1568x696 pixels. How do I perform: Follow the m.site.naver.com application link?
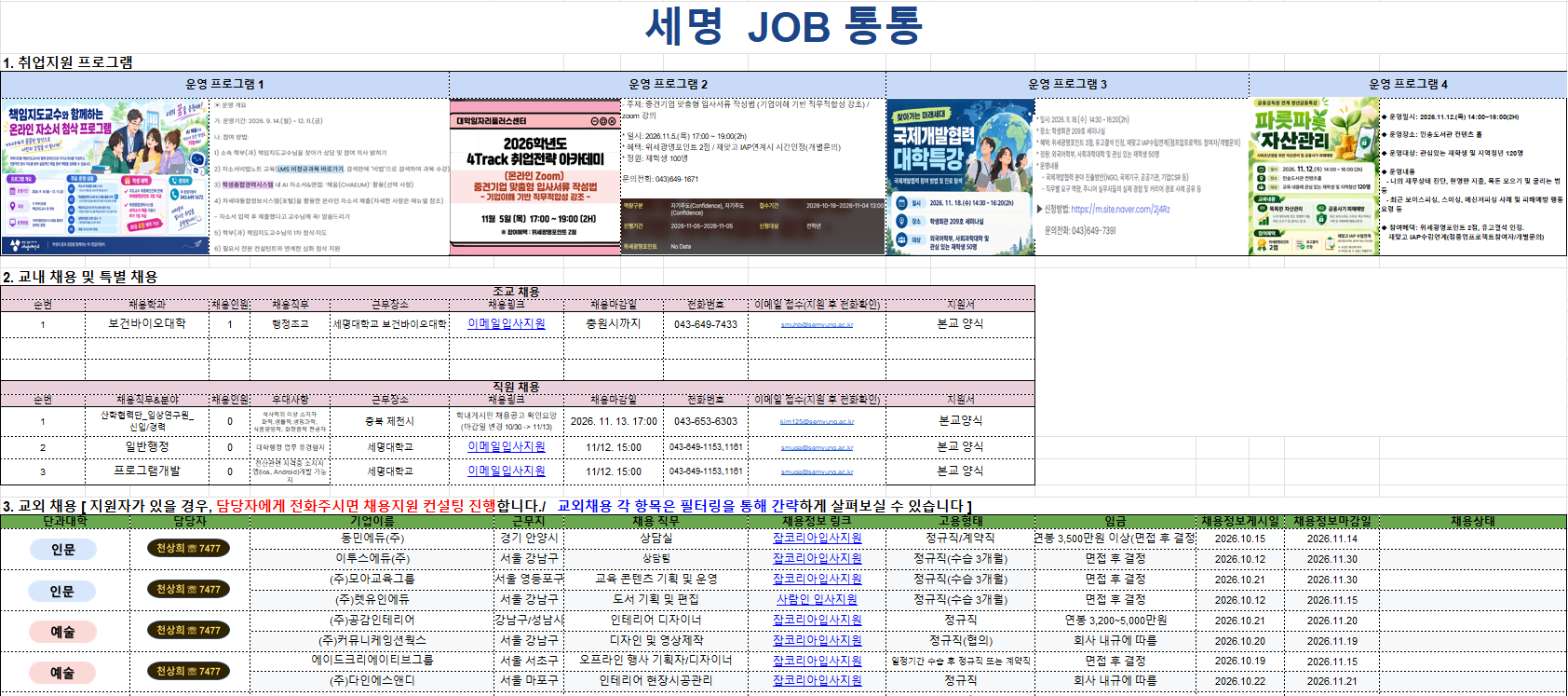[1120, 210]
